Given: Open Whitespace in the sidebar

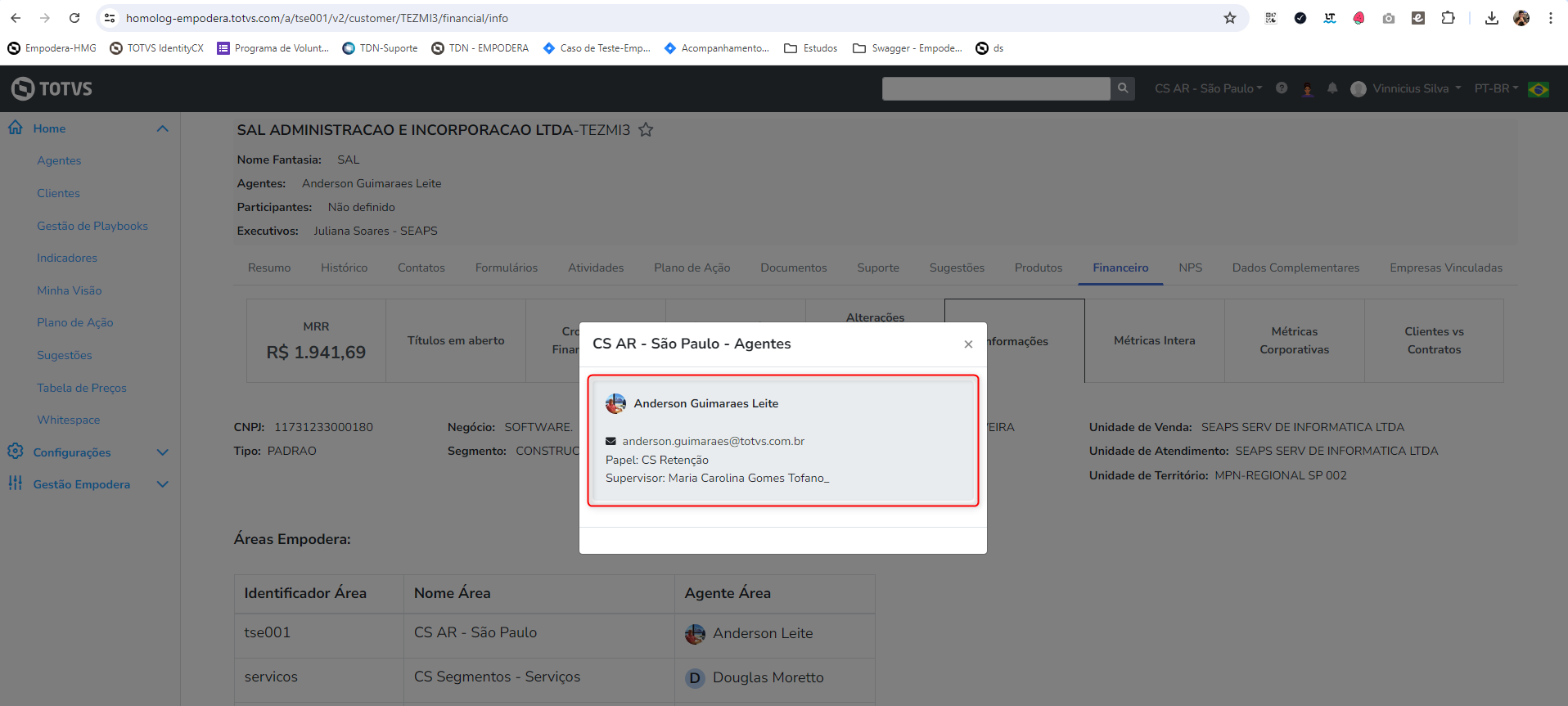Looking at the screenshot, I should (69, 420).
